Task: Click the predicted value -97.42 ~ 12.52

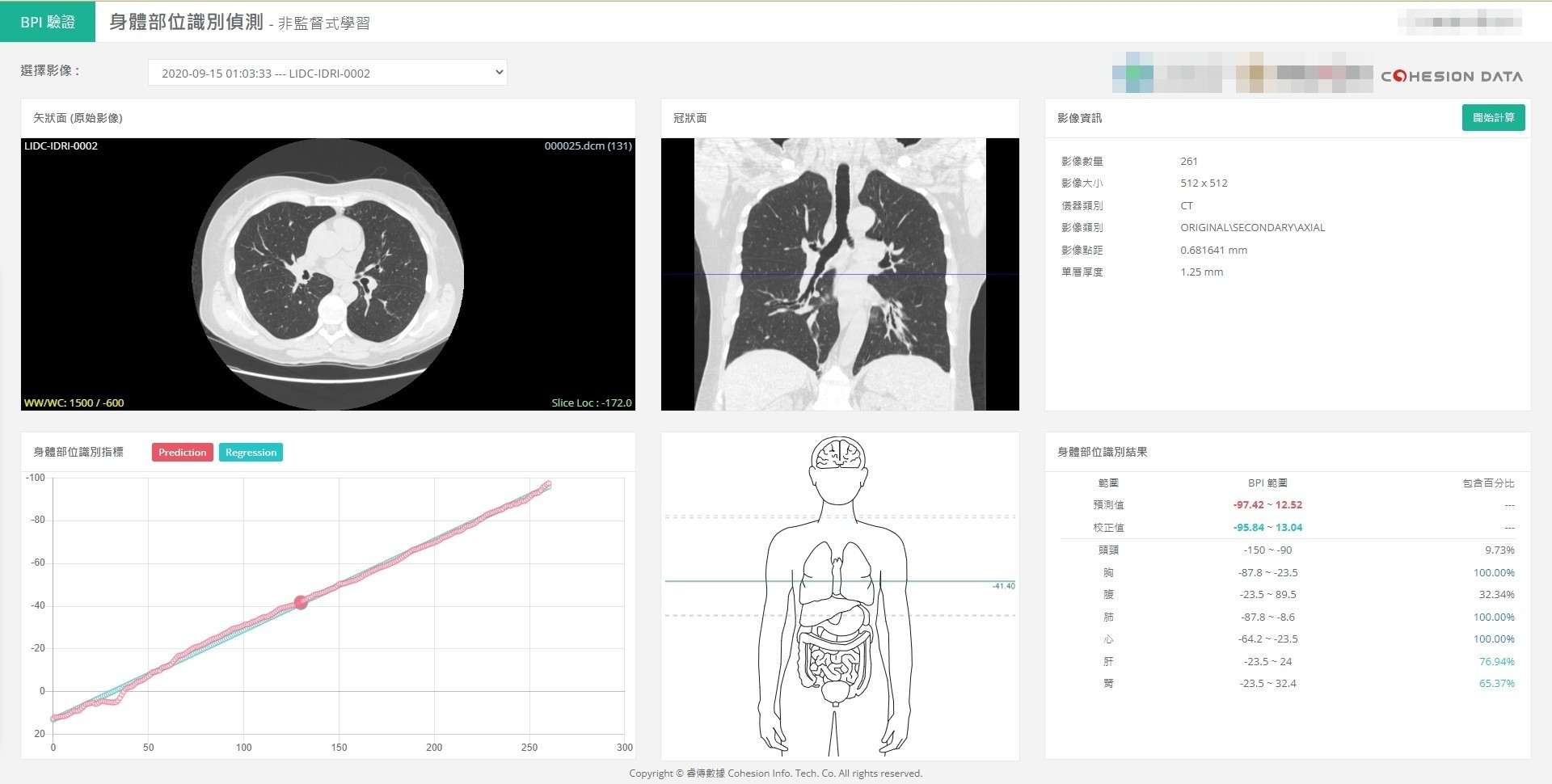Action: coord(1267,505)
